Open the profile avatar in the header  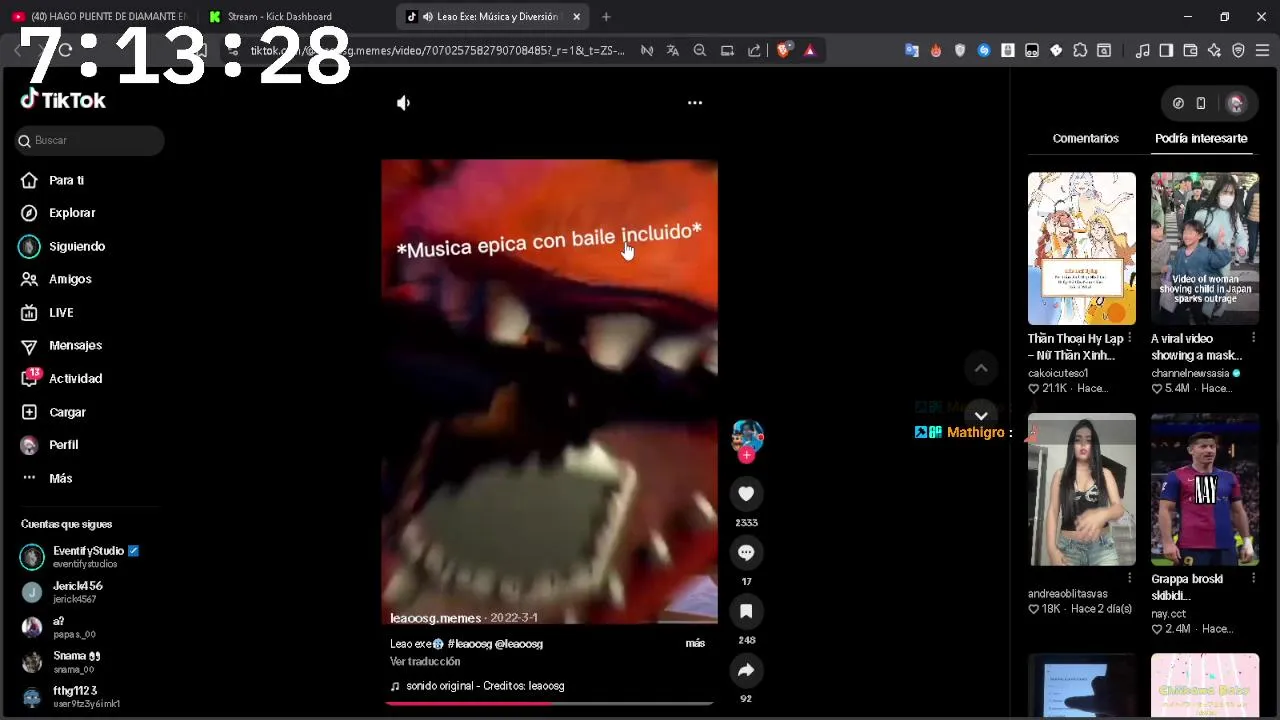1236,103
